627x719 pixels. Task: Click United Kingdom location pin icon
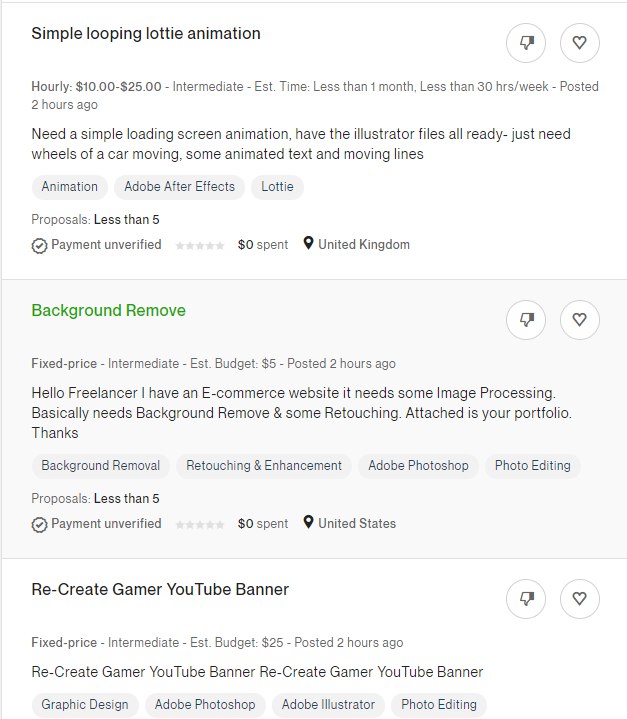308,243
